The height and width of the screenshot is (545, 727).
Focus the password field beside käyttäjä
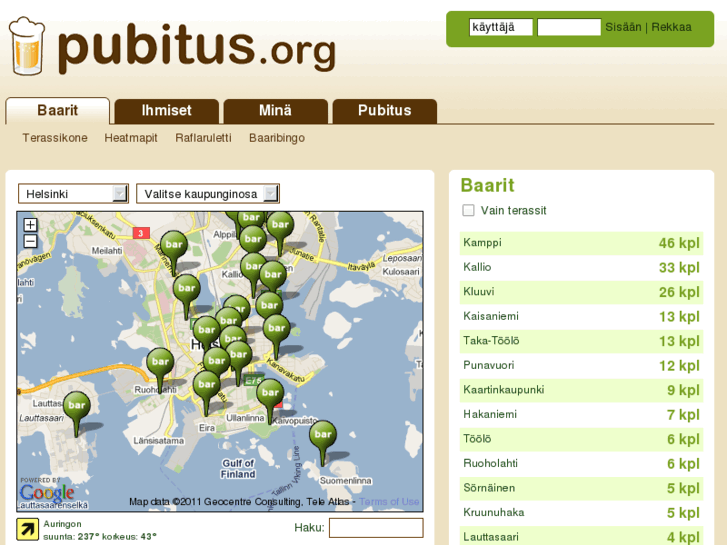click(569, 27)
